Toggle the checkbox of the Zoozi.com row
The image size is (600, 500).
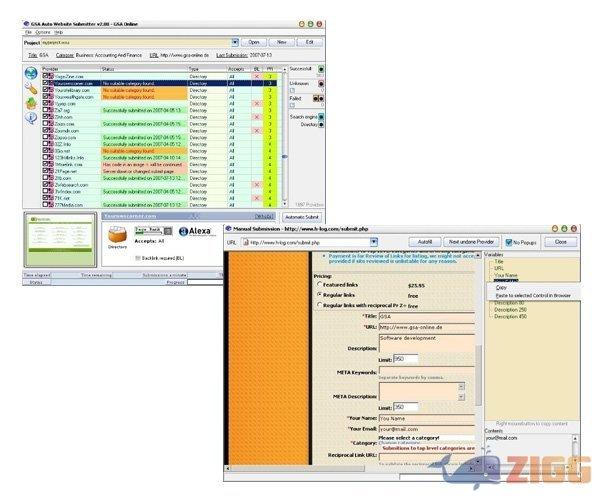point(45,124)
